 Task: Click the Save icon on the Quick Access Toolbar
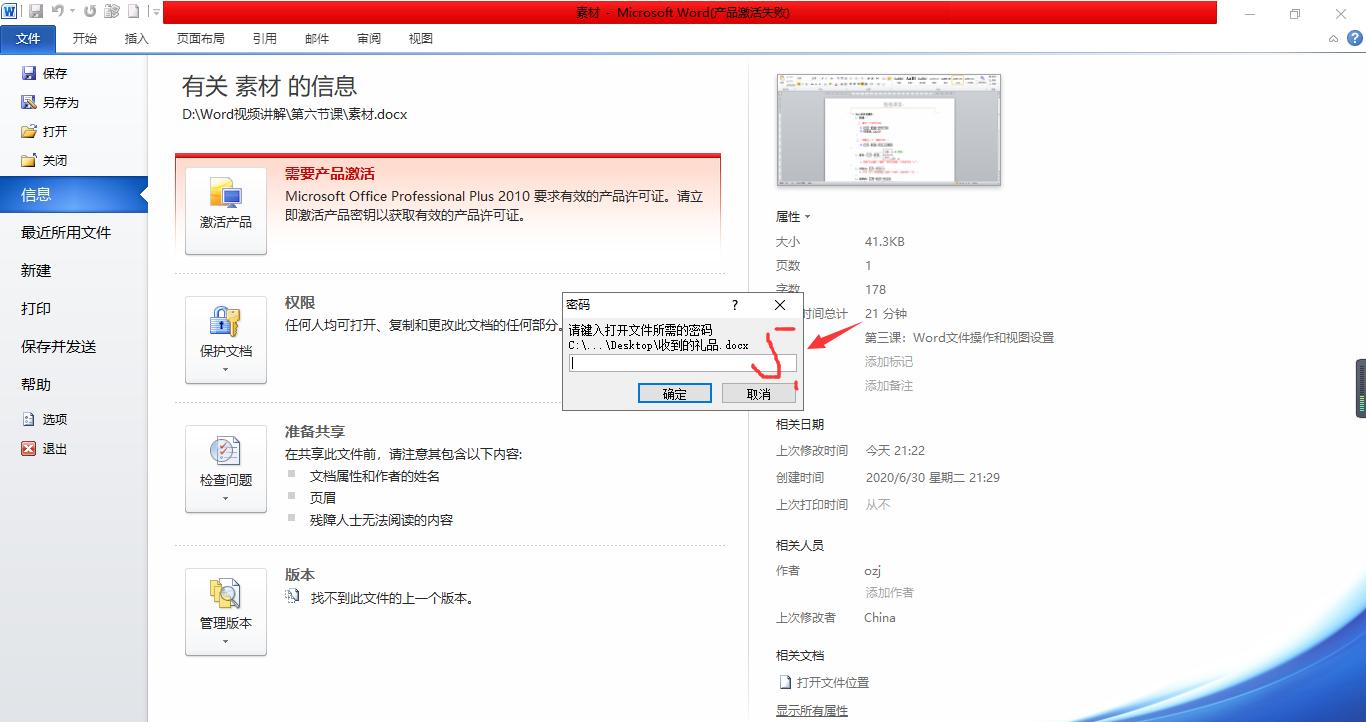pyautogui.click(x=37, y=11)
